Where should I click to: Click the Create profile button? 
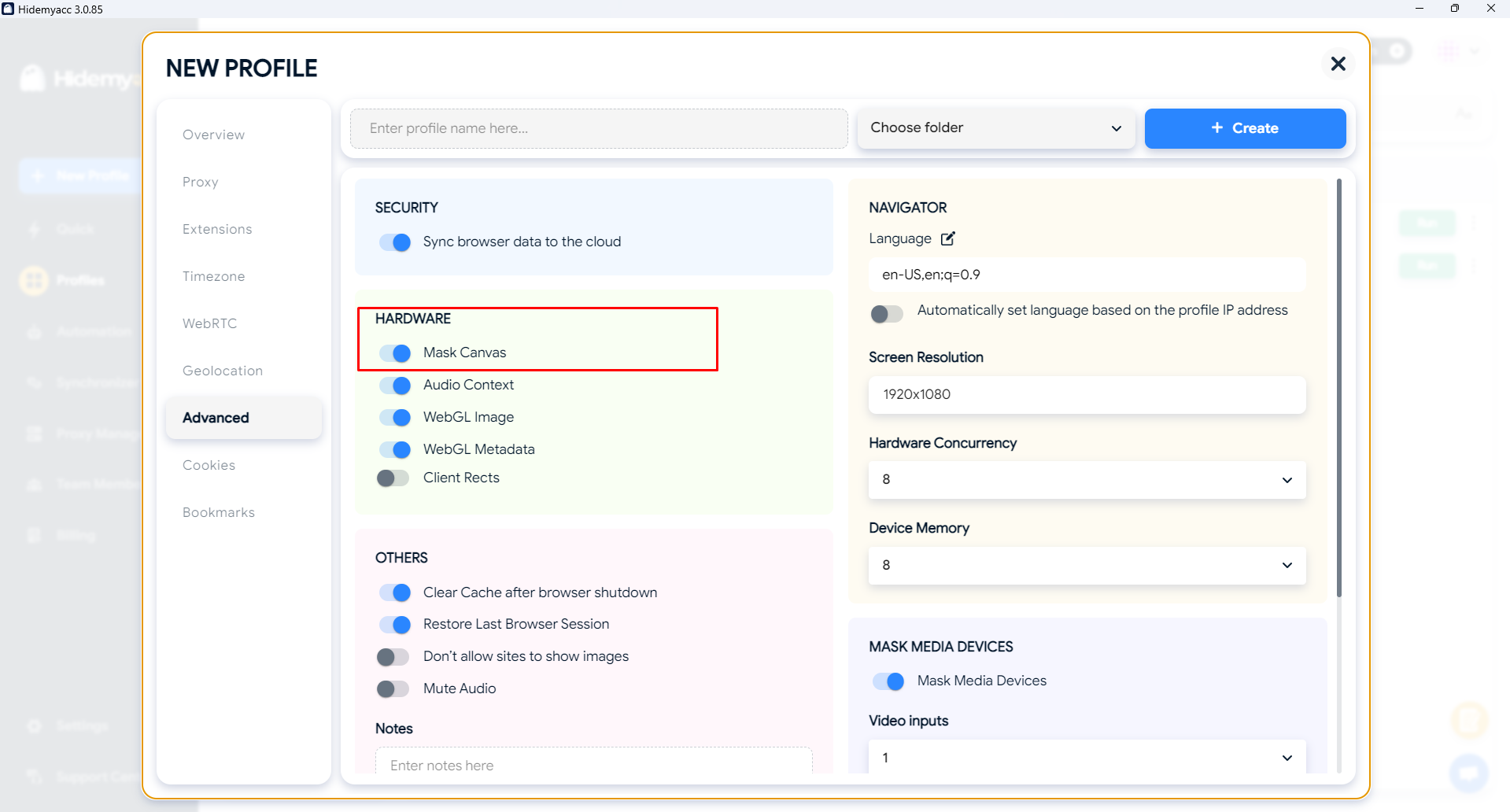tap(1245, 128)
